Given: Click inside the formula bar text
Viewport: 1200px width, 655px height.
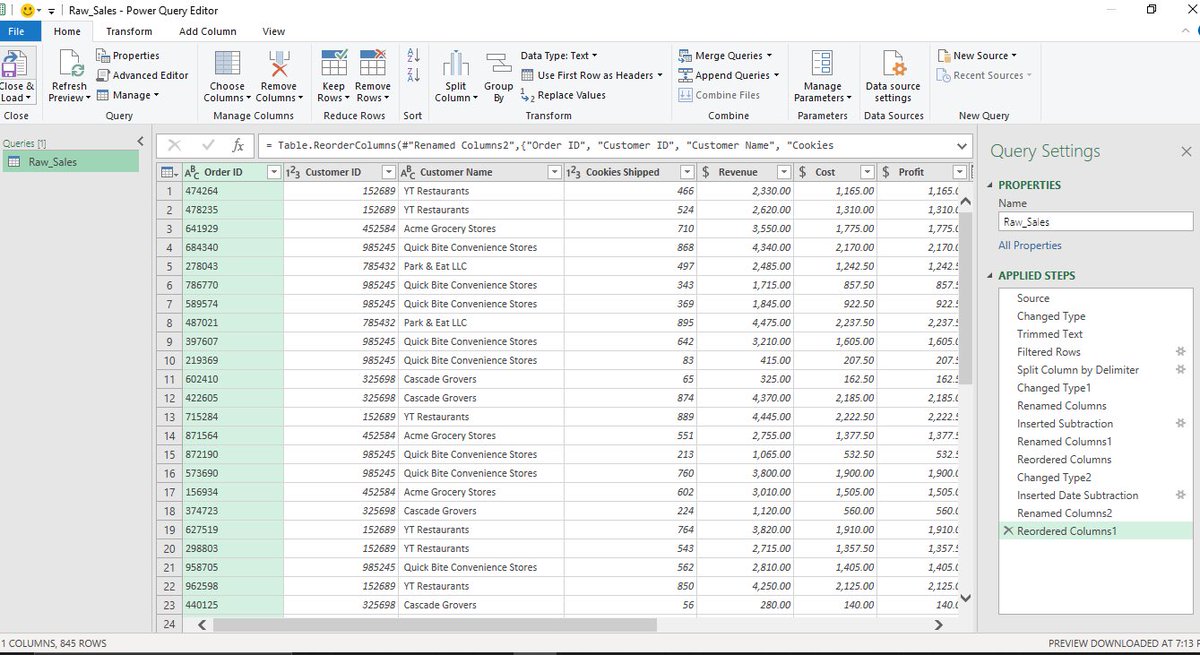Looking at the screenshot, I should coord(607,145).
